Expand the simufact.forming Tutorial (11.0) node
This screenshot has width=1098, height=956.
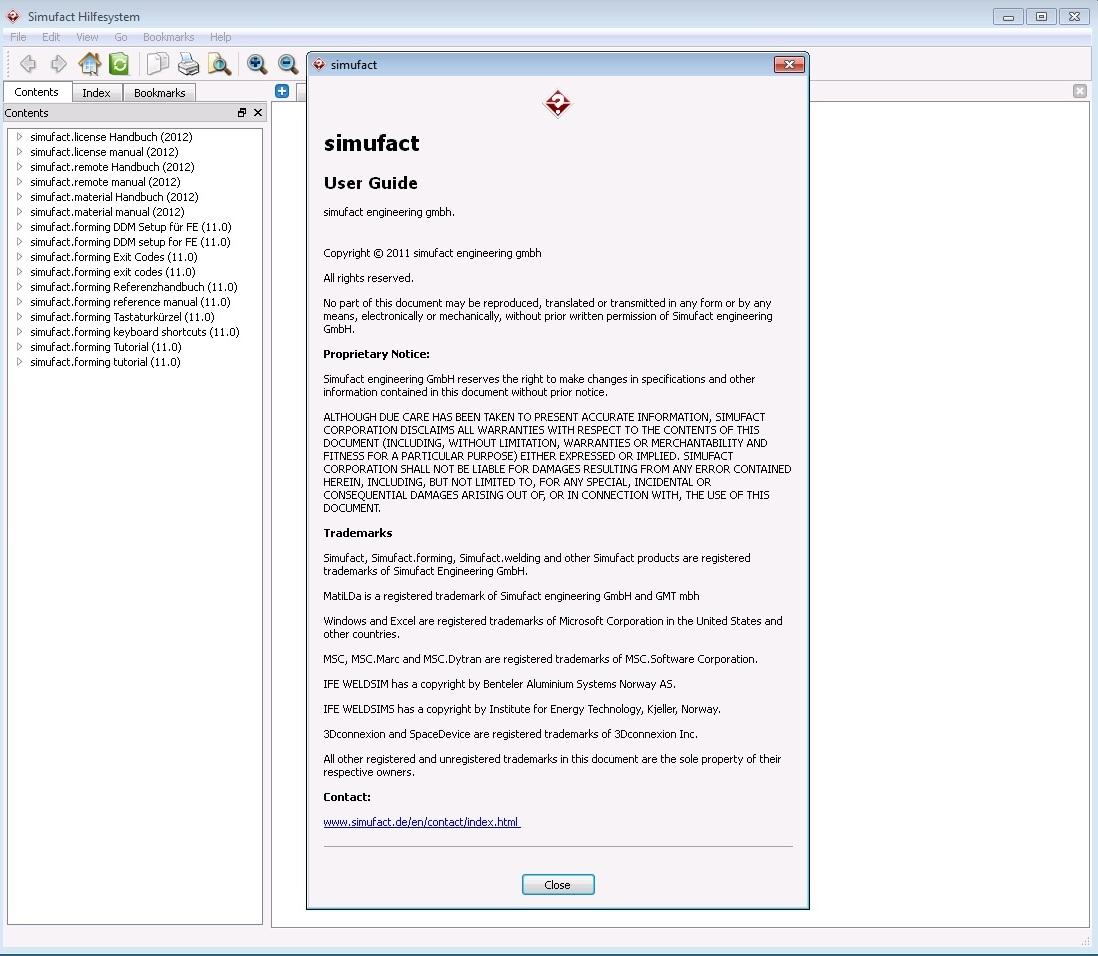point(19,347)
